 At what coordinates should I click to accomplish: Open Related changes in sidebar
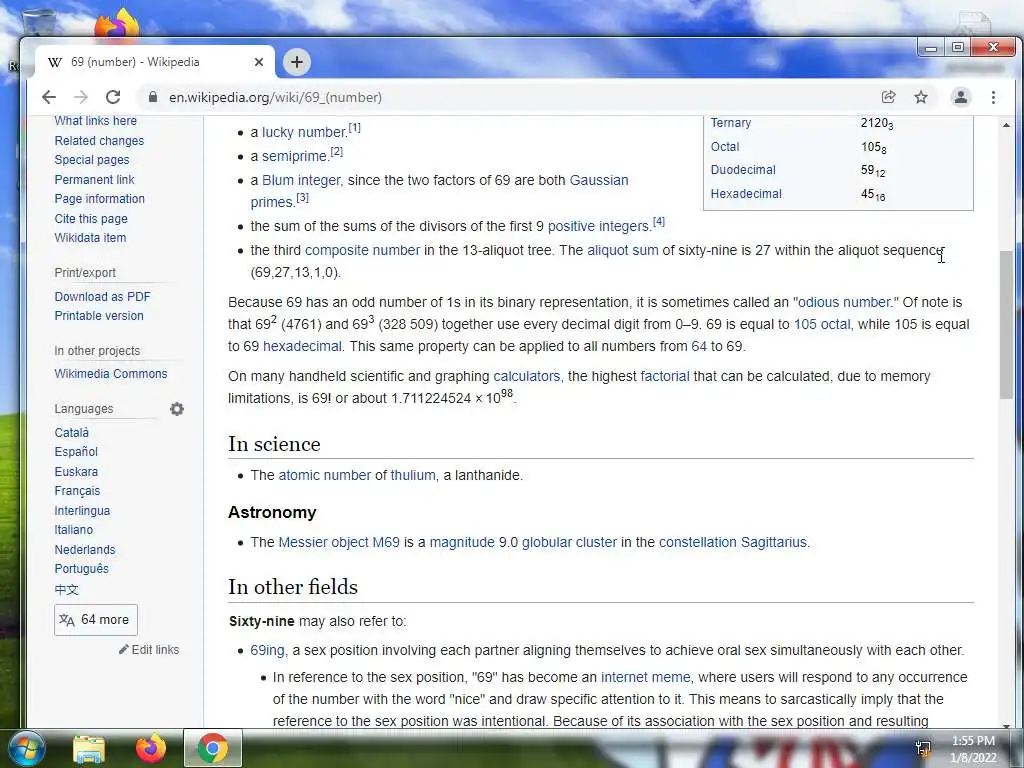pyautogui.click(x=99, y=140)
